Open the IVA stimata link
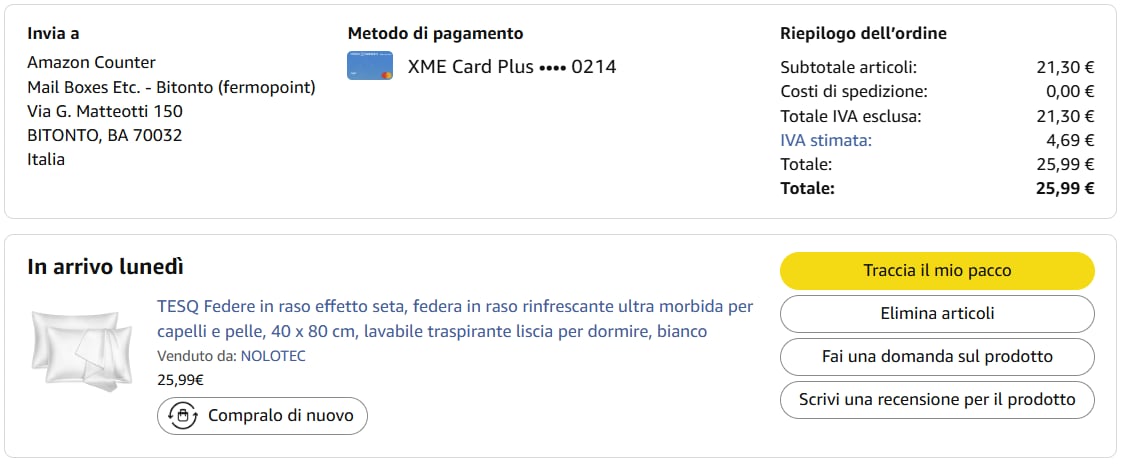This screenshot has width=1138, height=474. pos(825,140)
